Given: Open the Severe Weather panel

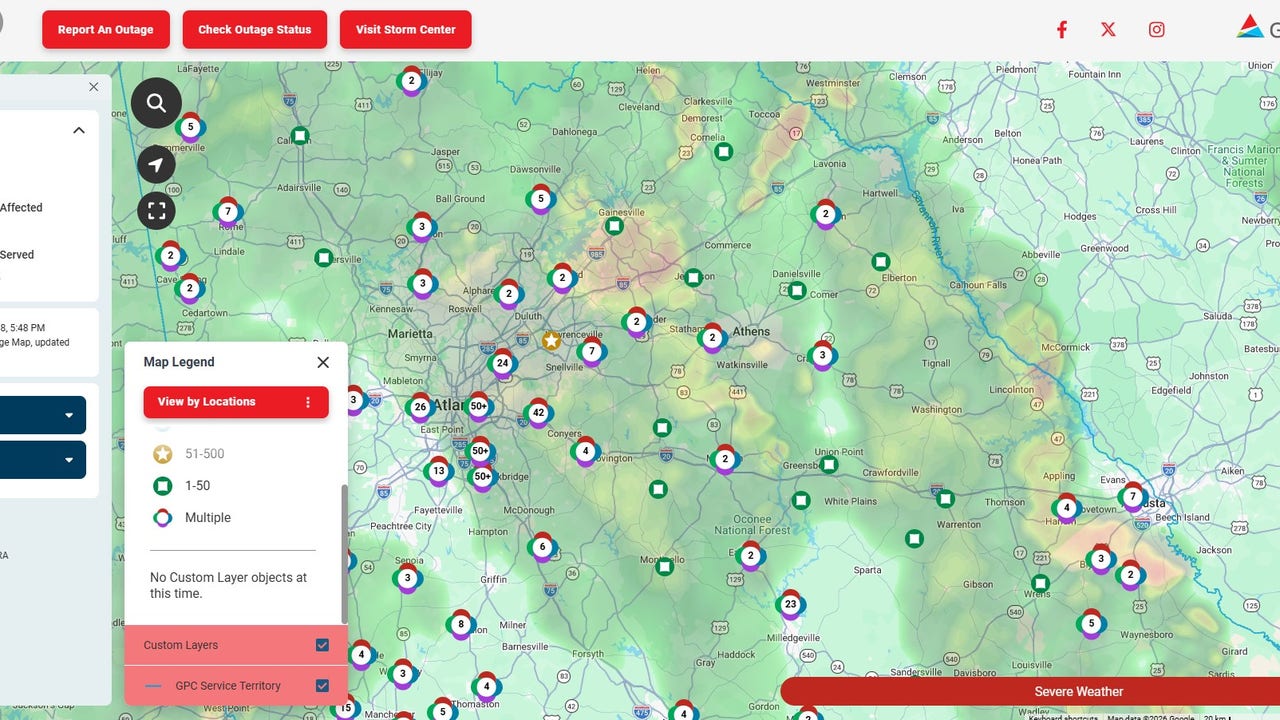Looking at the screenshot, I should pos(1030,691).
